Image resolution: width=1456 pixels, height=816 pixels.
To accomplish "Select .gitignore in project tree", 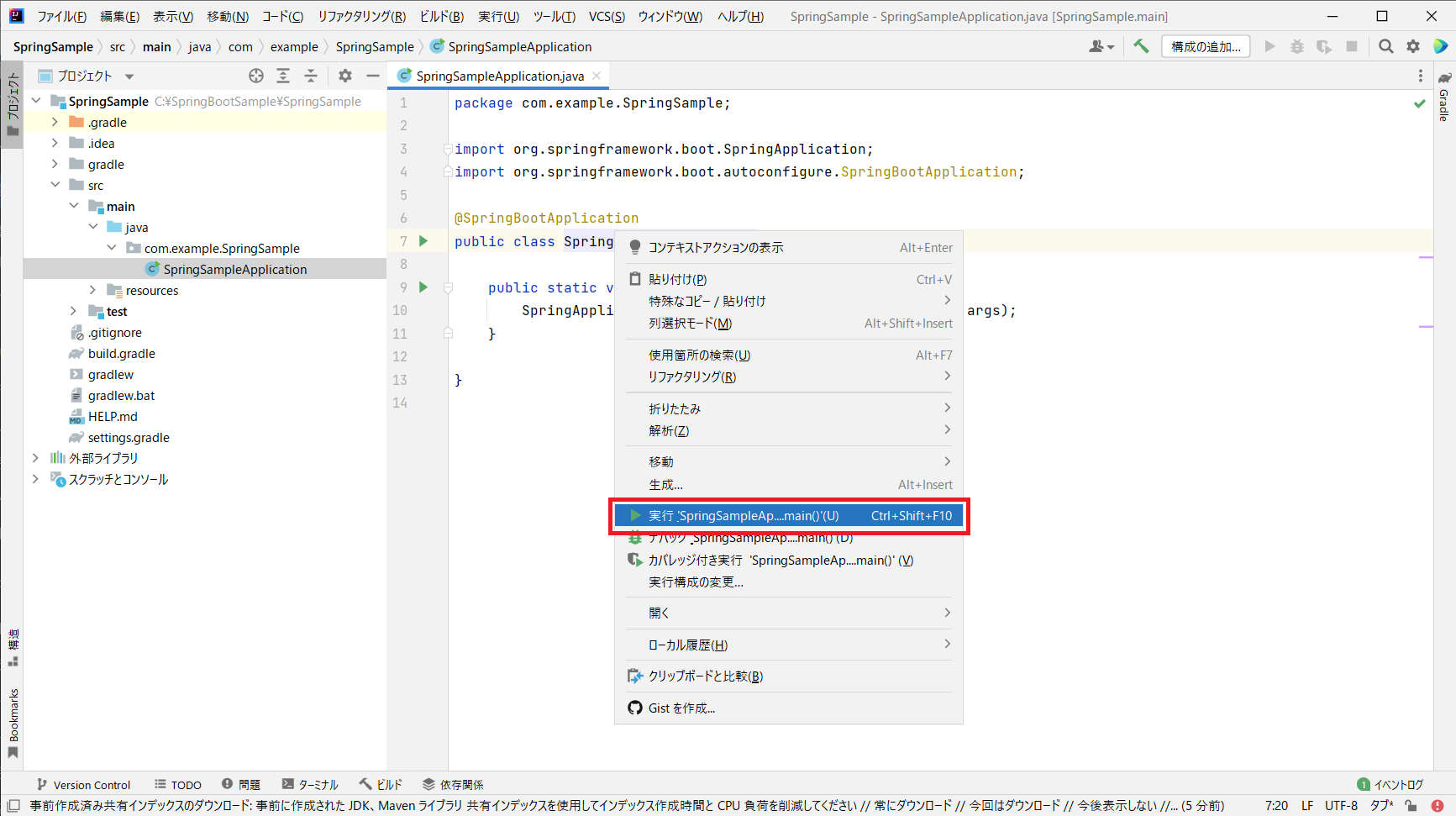I will [x=115, y=332].
